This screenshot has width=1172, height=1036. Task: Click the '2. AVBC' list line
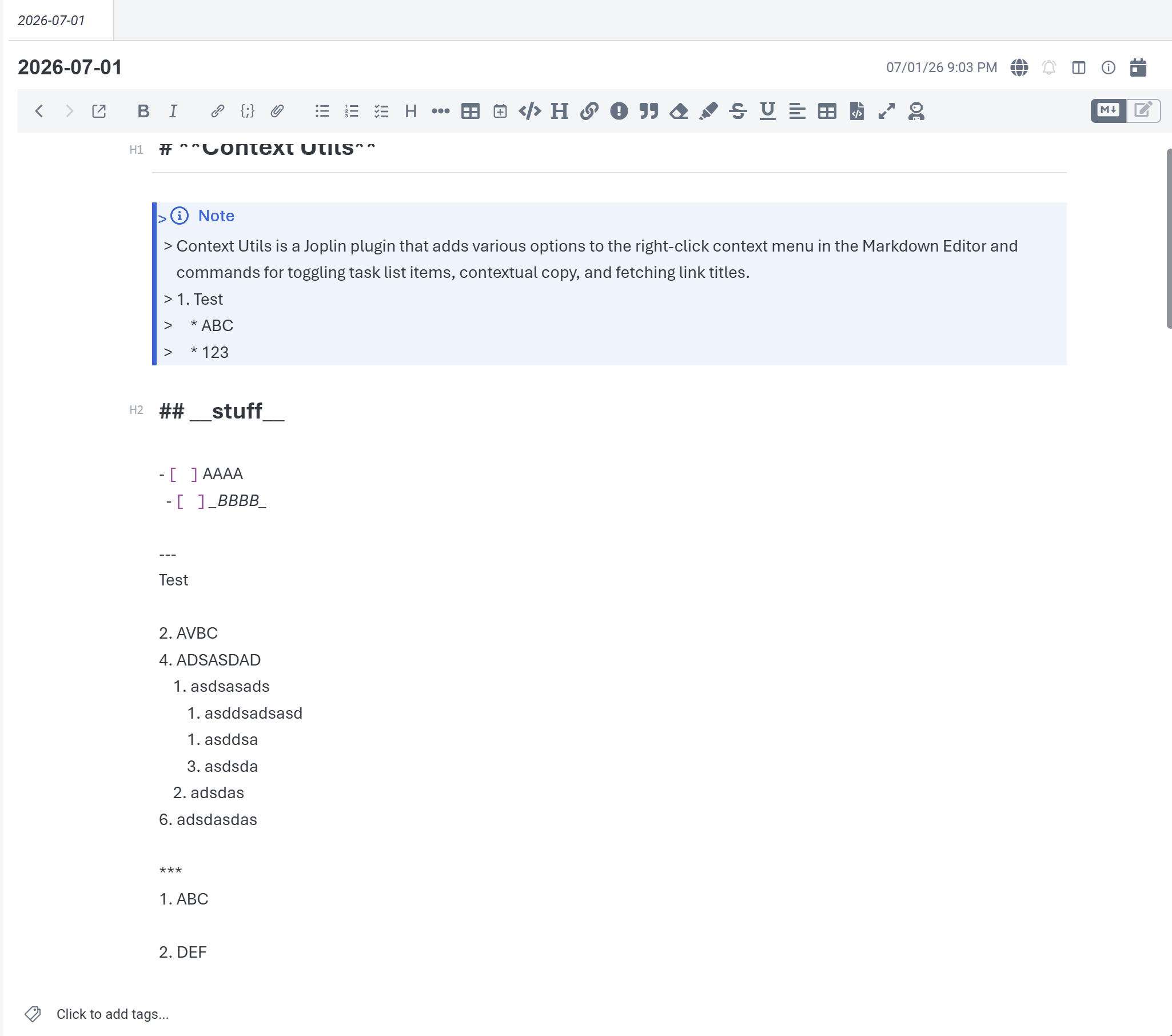tap(188, 633)
